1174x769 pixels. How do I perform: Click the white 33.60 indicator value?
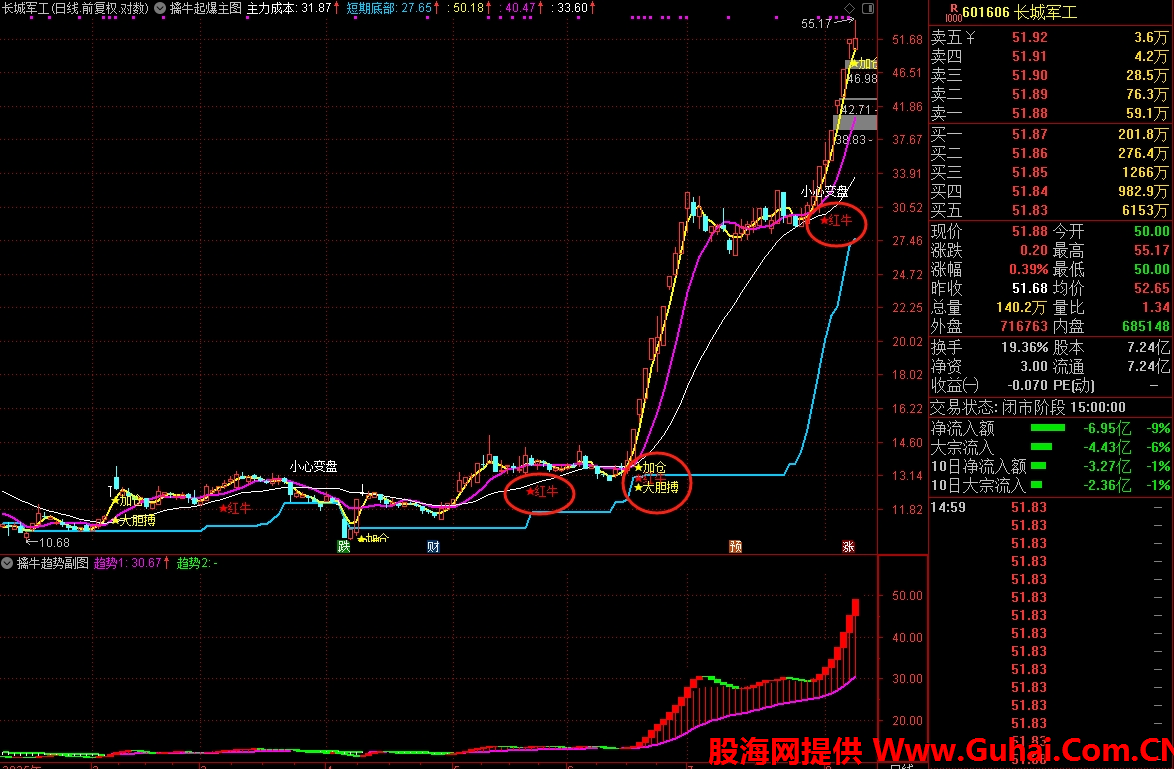click(574, 8)
